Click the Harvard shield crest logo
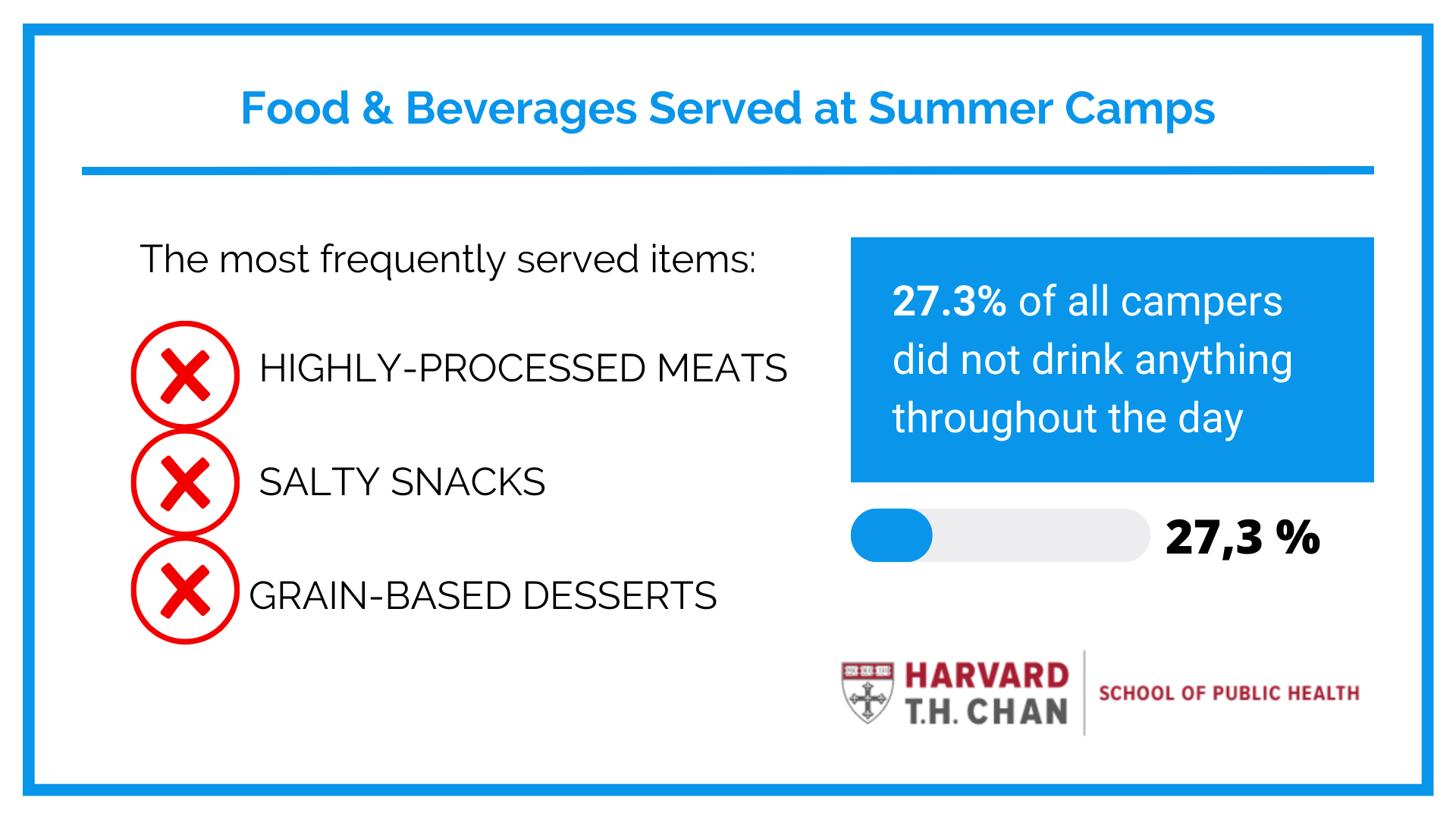Screen dimensions: 1456x819 click(x=867, y=692)
